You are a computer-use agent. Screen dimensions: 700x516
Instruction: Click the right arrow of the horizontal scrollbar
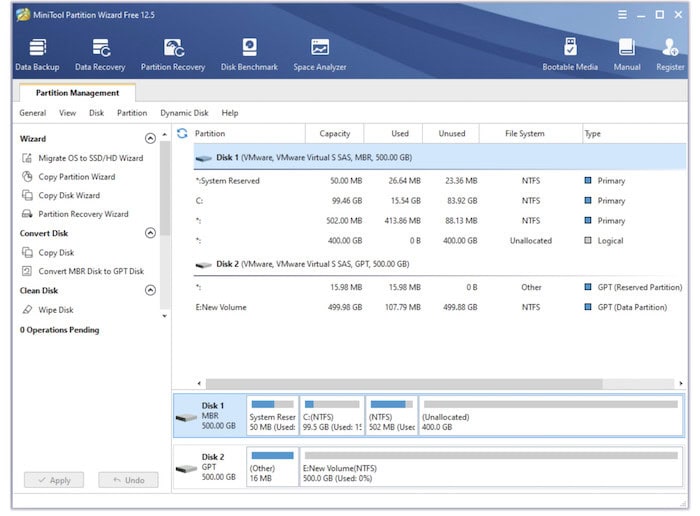681,383
